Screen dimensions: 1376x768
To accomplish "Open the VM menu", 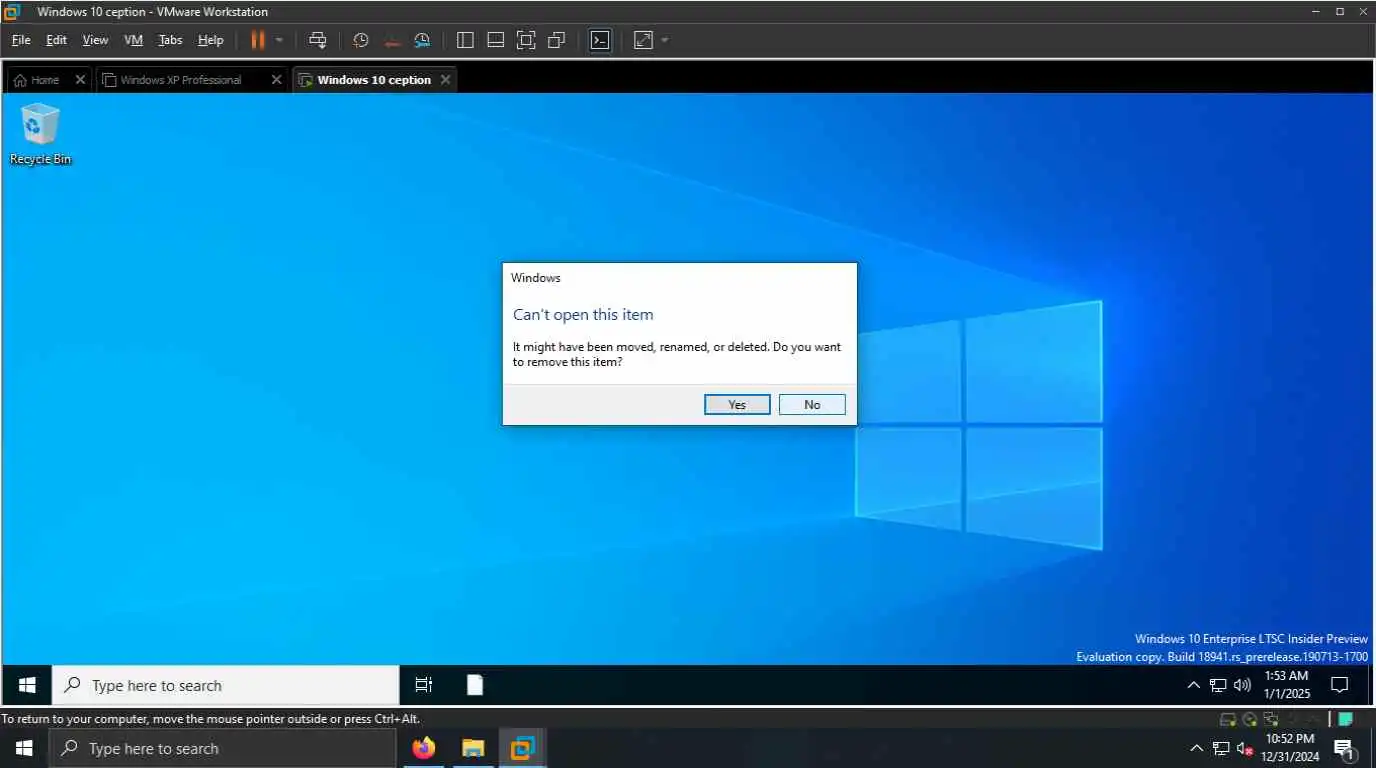I will click(x=133, y=40).
